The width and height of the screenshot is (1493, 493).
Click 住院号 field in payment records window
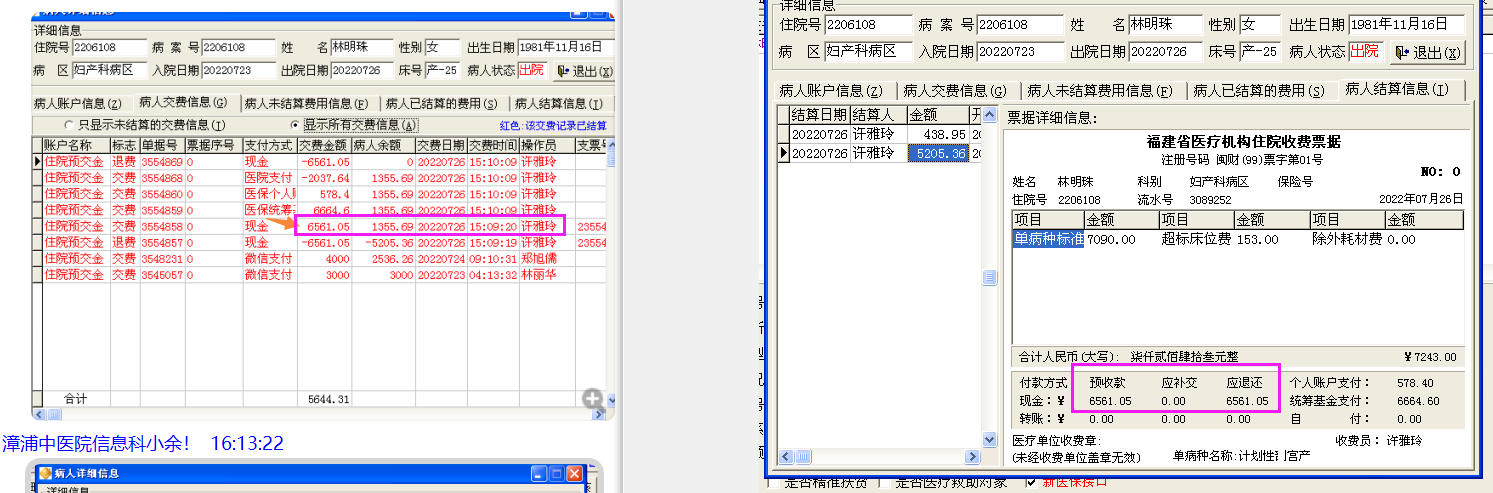coord(108,47)
